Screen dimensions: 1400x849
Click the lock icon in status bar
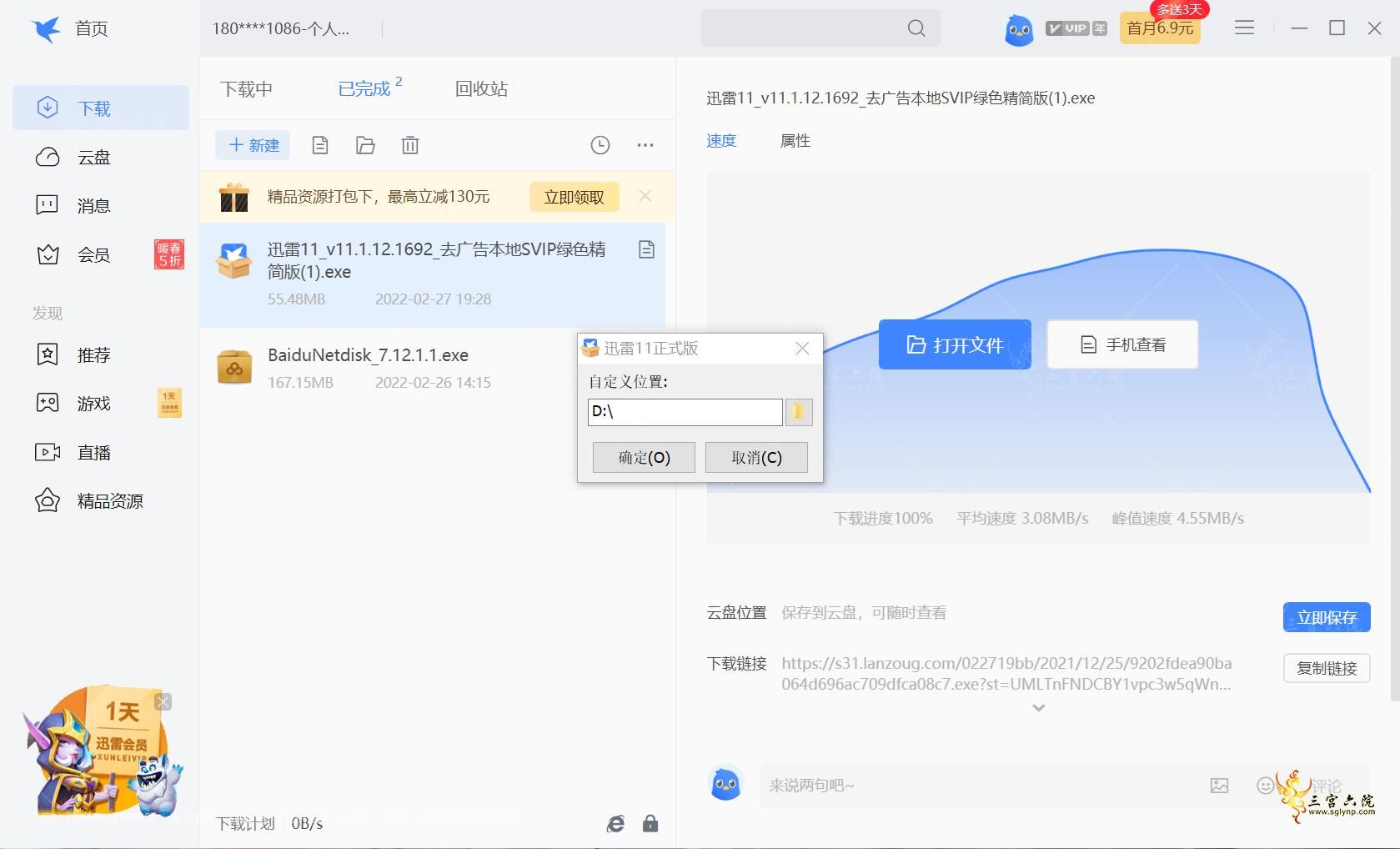[x=650, y=824]
